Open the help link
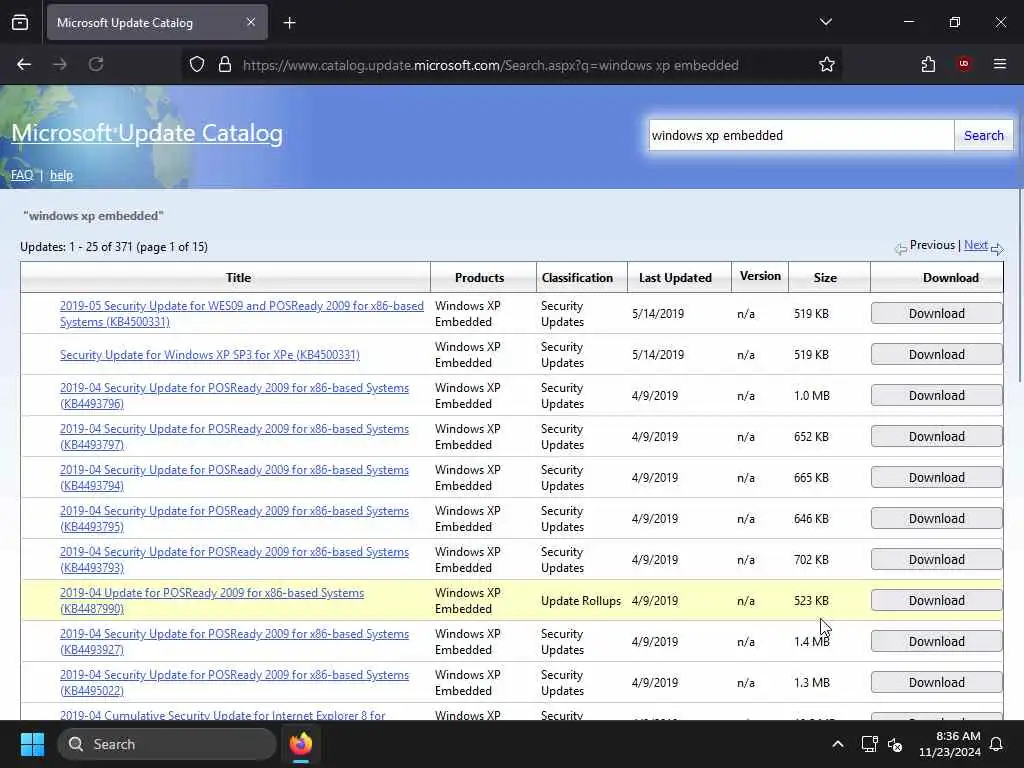1024x768 pixels. (61, 175)
